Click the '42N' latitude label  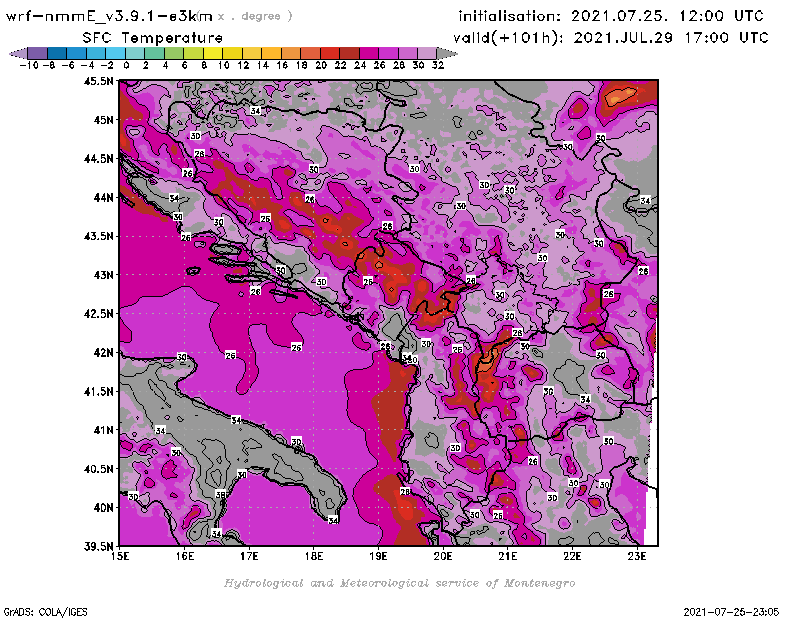(103, 353)
